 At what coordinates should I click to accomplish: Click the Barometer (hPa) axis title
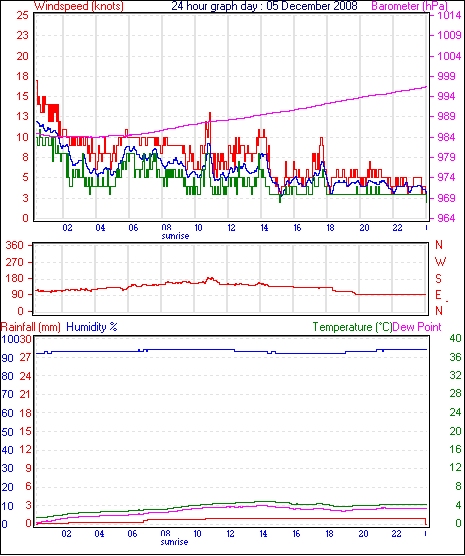click(410, 6)
